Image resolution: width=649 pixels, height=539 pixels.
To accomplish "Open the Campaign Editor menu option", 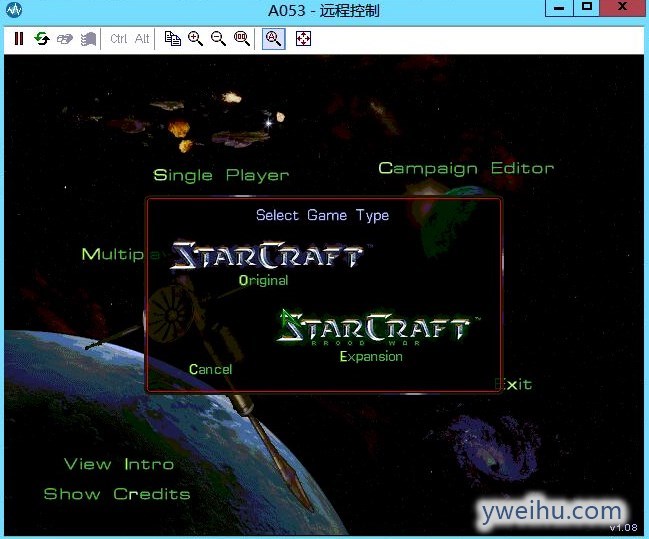I will coord(466,169).
